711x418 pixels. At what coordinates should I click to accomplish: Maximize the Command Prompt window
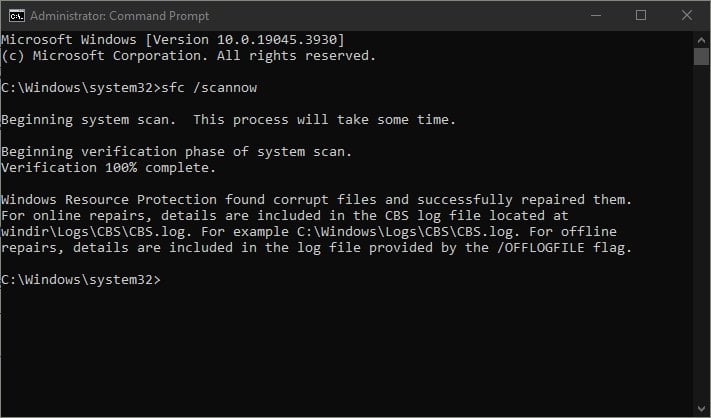coord(641,16)
